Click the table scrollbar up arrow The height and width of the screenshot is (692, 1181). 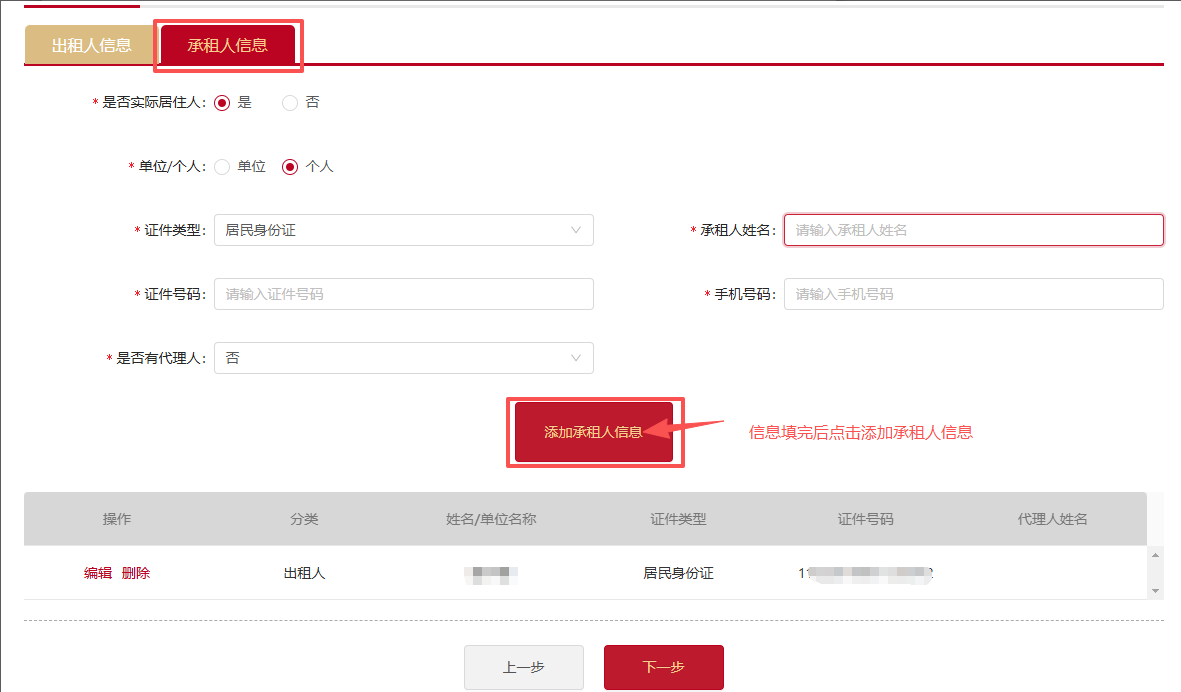pos(1155,556)
